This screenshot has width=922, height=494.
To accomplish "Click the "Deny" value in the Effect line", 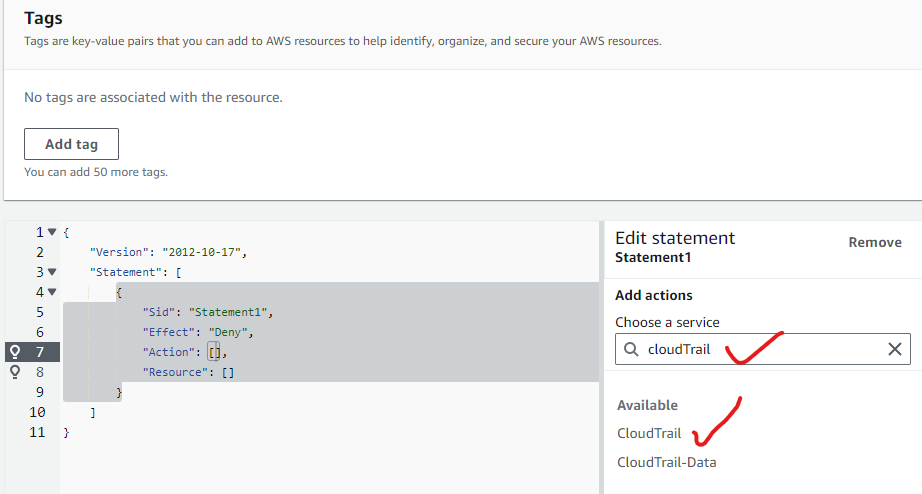I will point(227,332).
